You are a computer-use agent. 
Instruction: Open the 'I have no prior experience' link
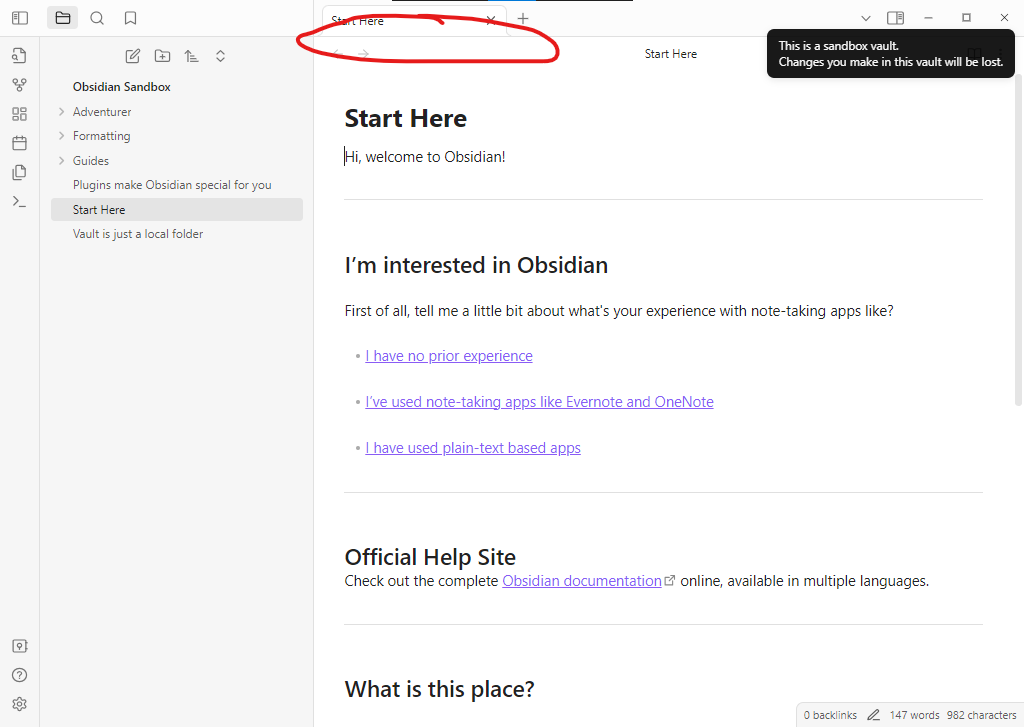[448, 356]
